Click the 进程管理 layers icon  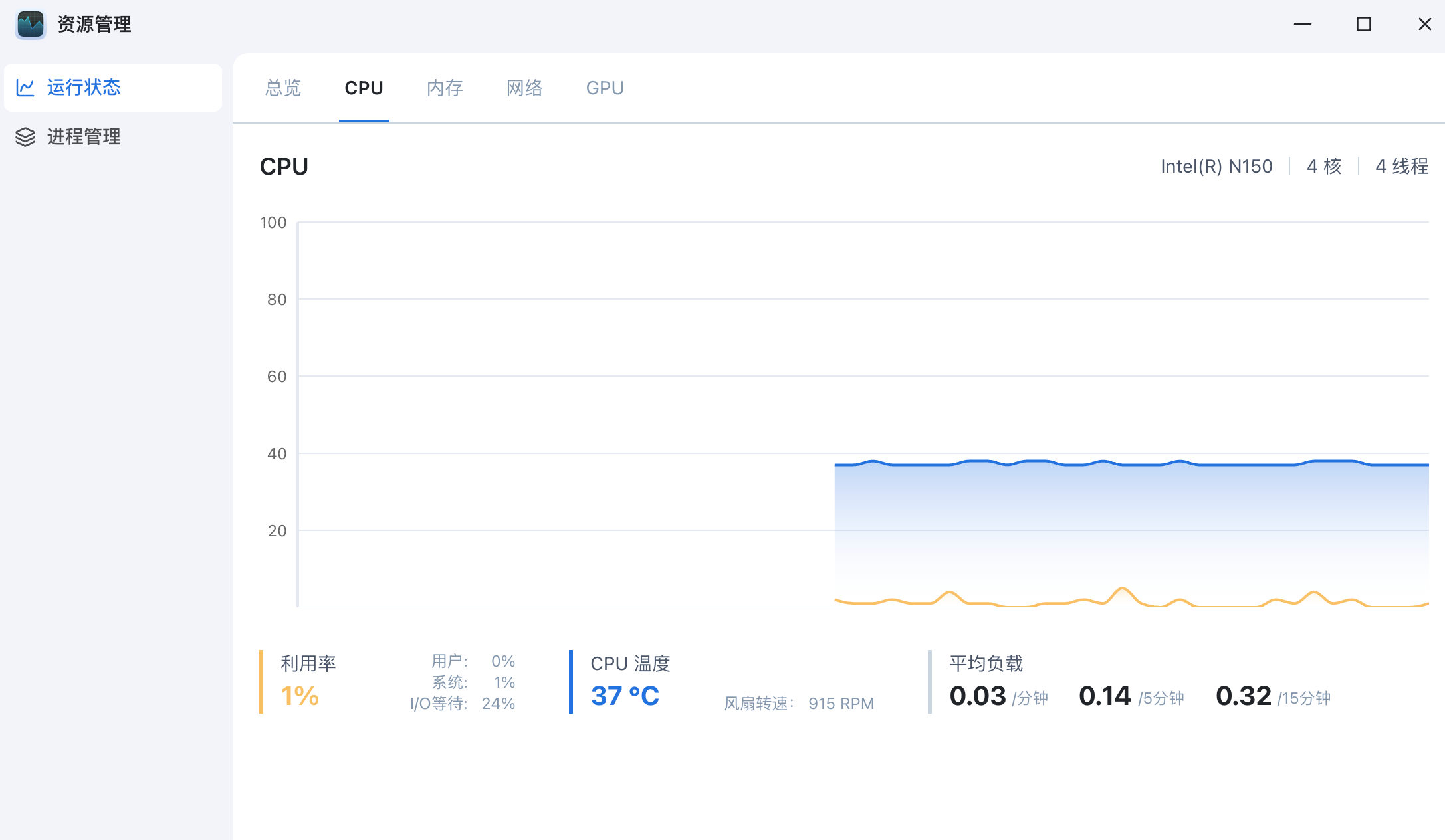25,137
